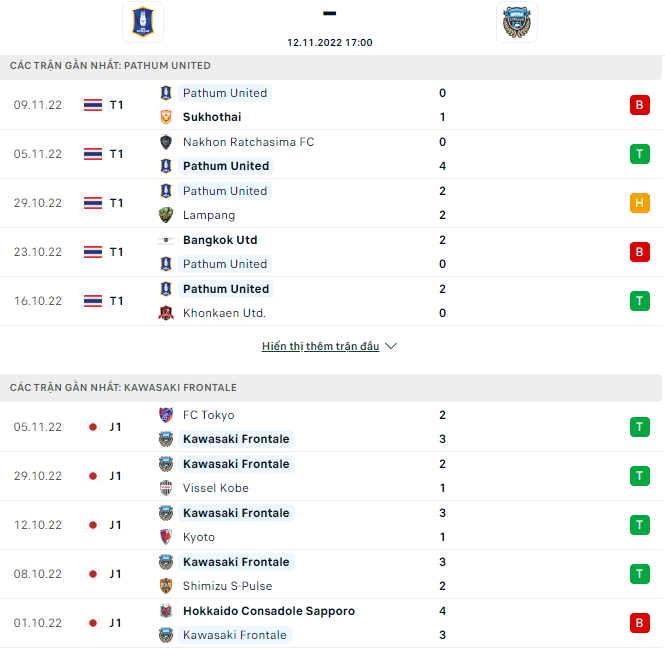The width and height of the screenshot is (665, 649).
Task: Click the green T badge for FC Tokyo match
Action: pos(639,427)
